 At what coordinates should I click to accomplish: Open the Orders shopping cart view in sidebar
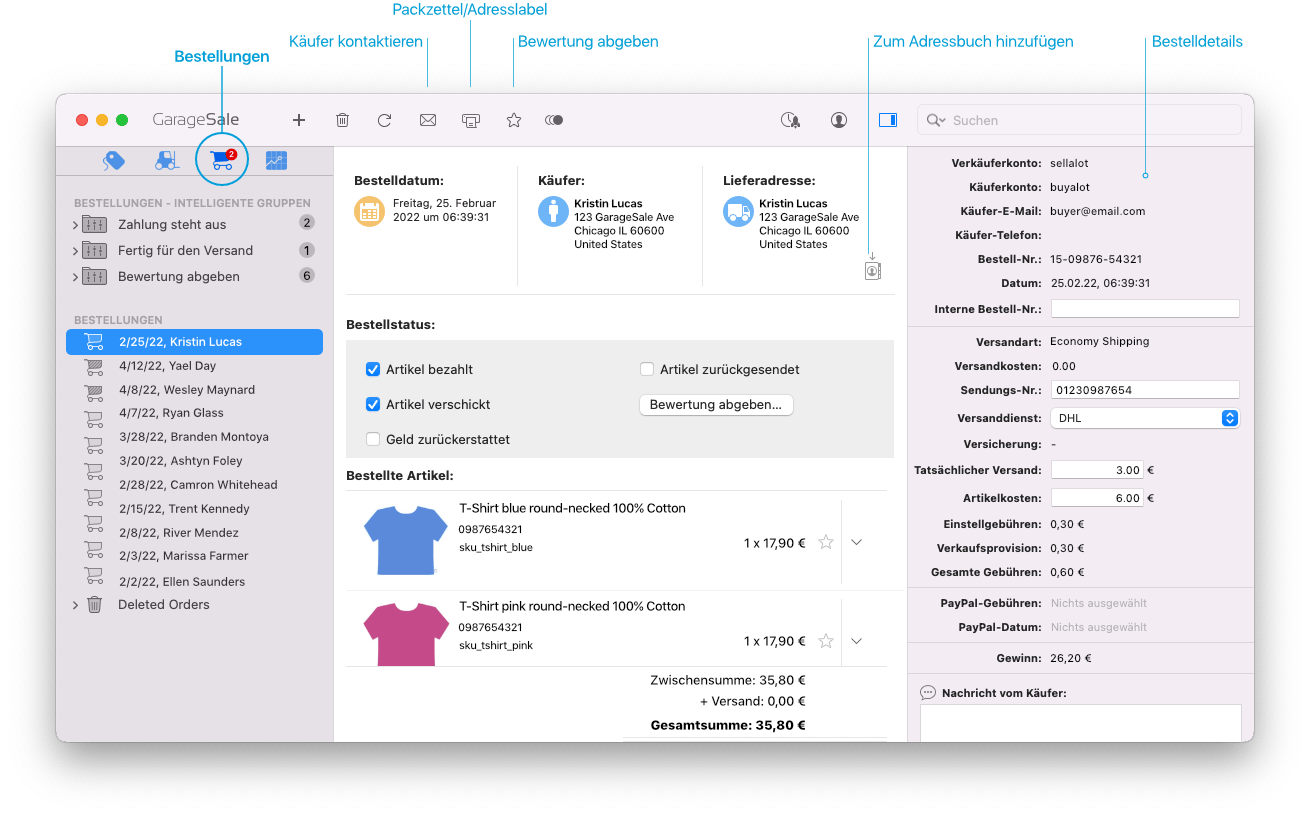coord(221,159)
